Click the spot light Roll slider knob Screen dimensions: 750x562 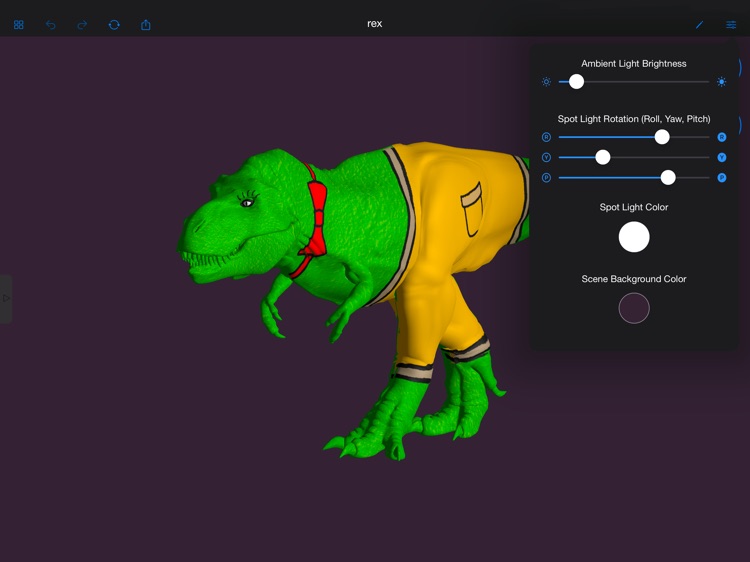pos(662,137)
